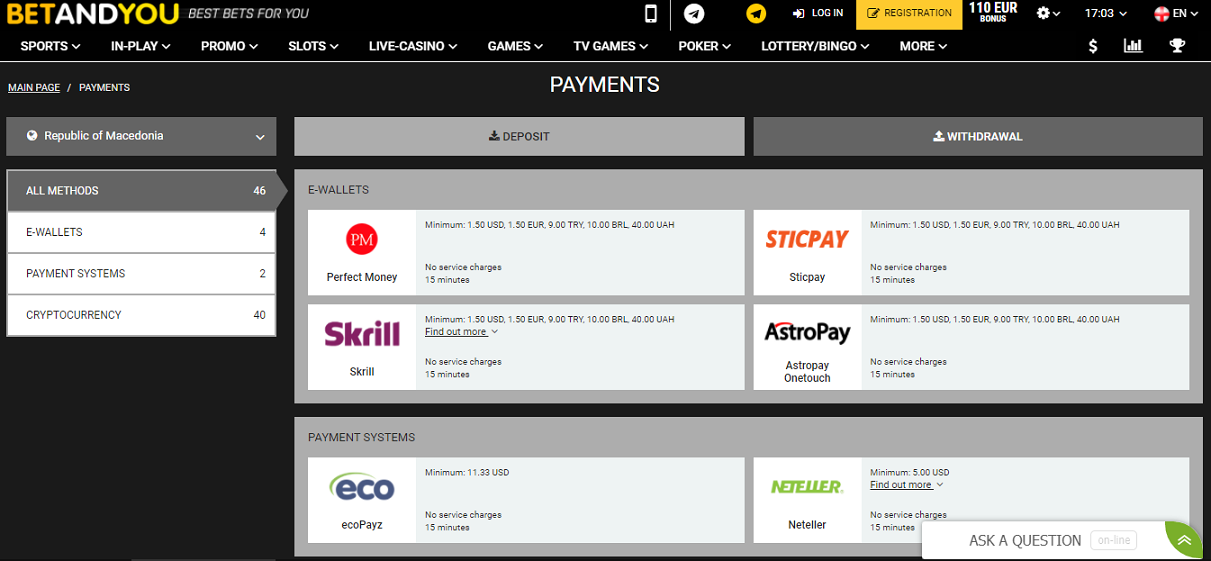Expand the SPORTS menu
1211x561 pixels.
pyautogui.click(x=50, y=46)
